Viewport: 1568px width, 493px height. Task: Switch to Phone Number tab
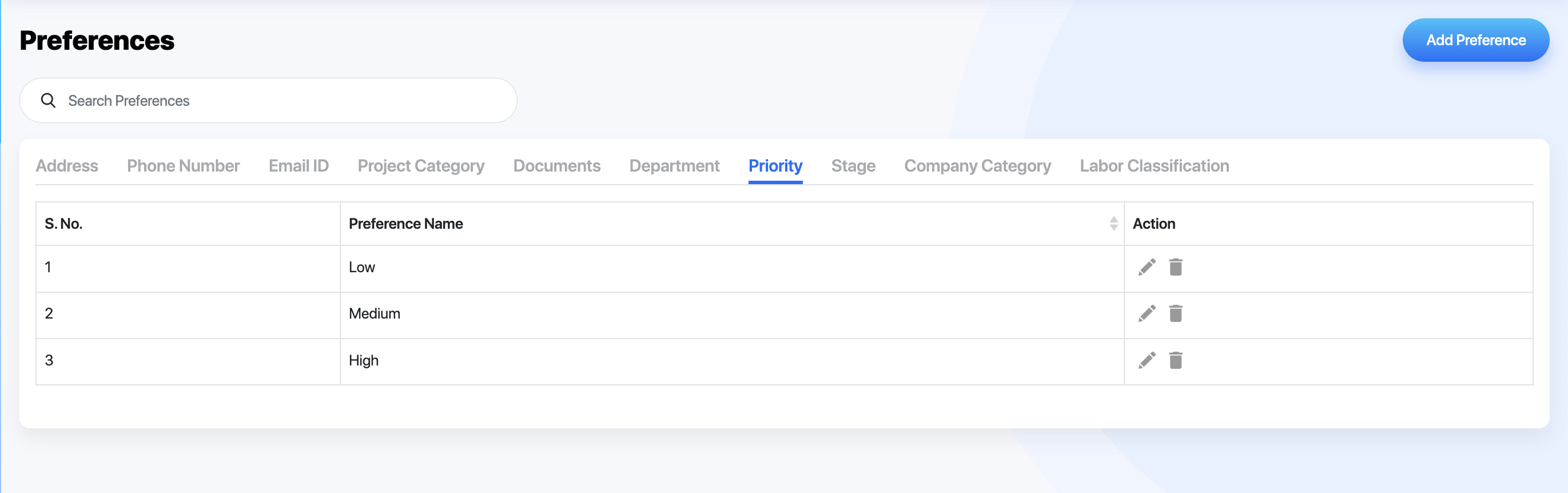(183, 165)
